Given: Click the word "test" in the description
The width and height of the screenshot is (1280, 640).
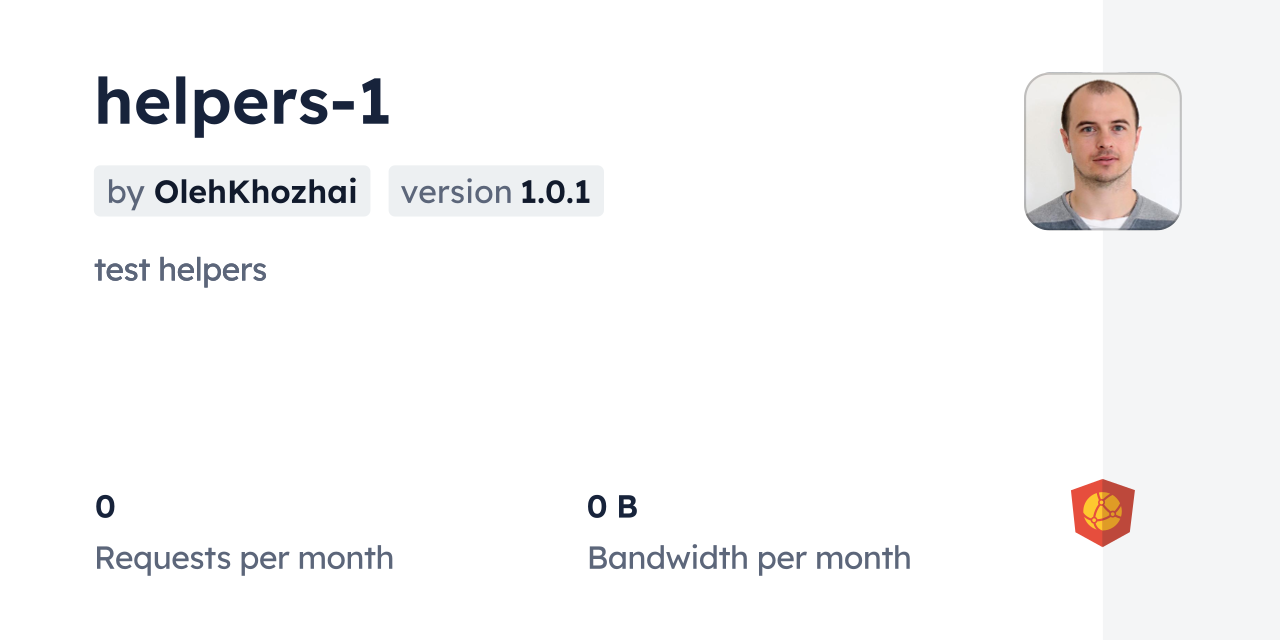Looking at the screenshot, I should tap(122, 270).
